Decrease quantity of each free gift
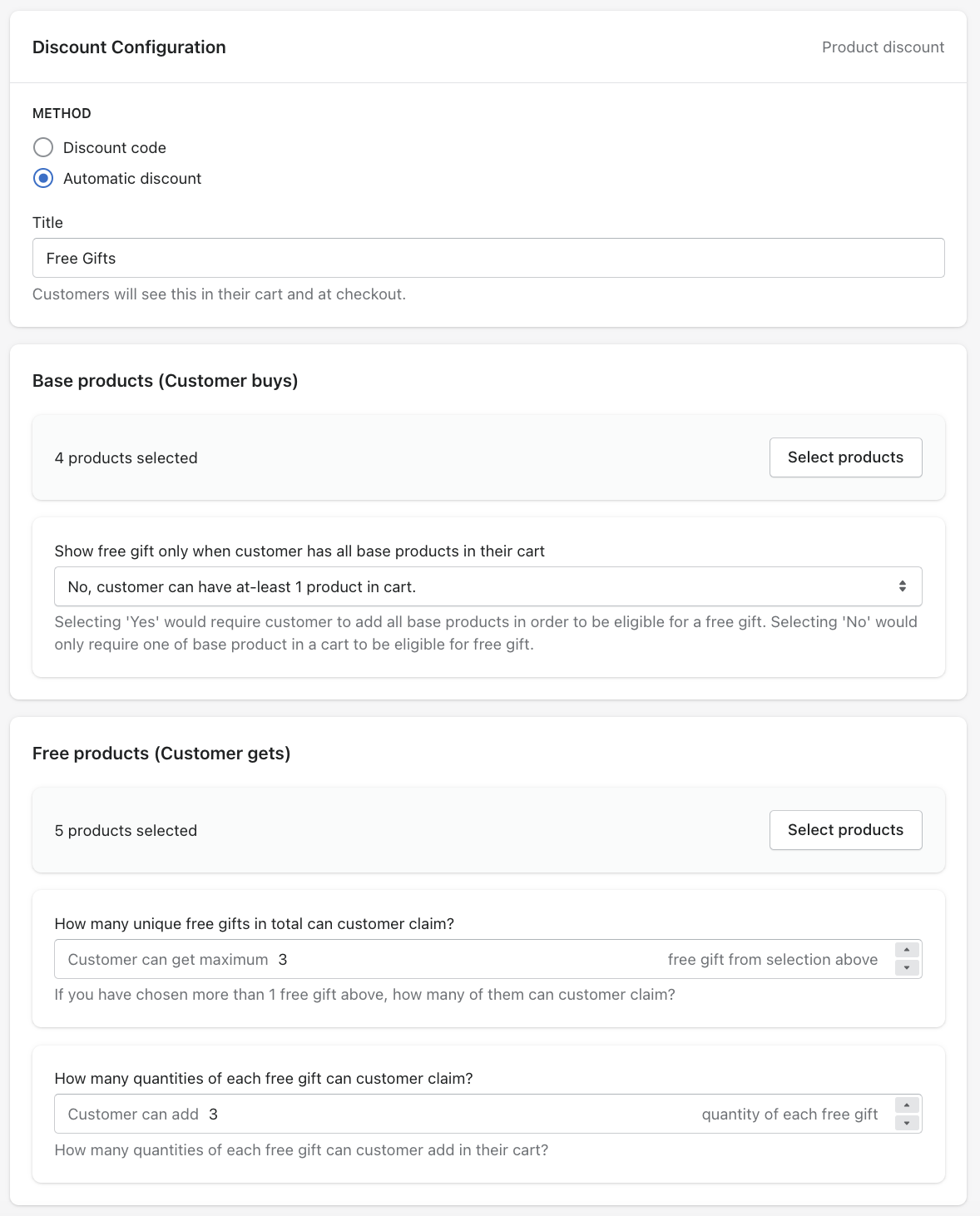Image resolution: width=980 pixels, height=1216 pixels. (x=907, y=1124)
